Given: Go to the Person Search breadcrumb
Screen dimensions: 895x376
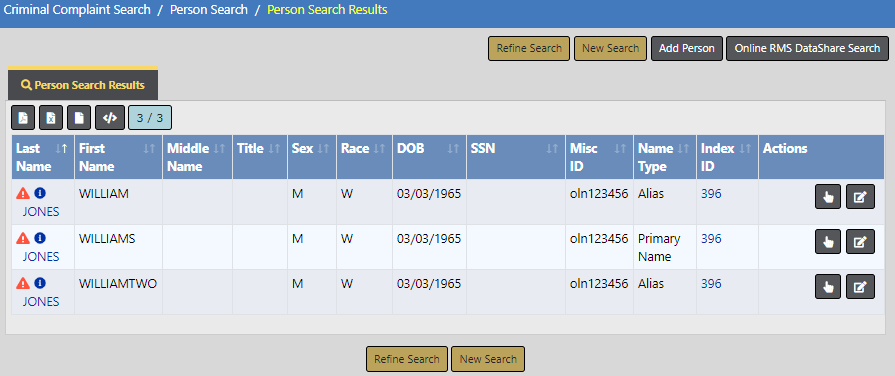Looking at the screenshot, I should 209,10.
